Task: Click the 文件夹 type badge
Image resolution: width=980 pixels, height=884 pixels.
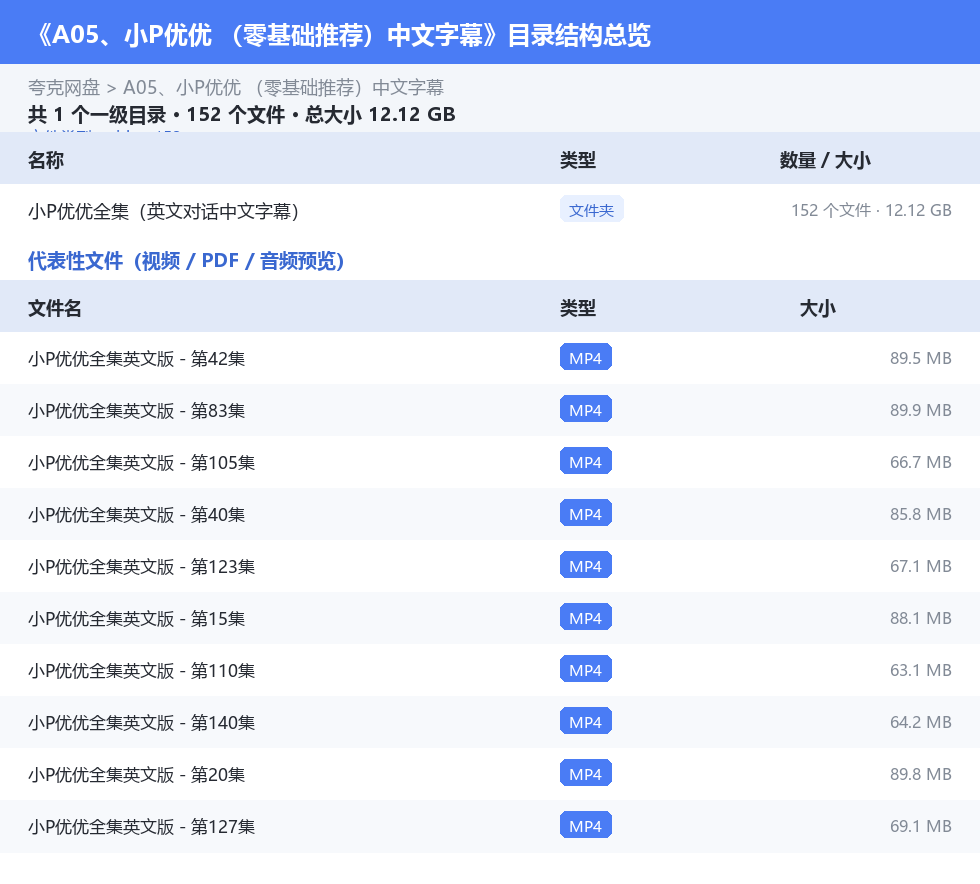Action: [591, 210]
